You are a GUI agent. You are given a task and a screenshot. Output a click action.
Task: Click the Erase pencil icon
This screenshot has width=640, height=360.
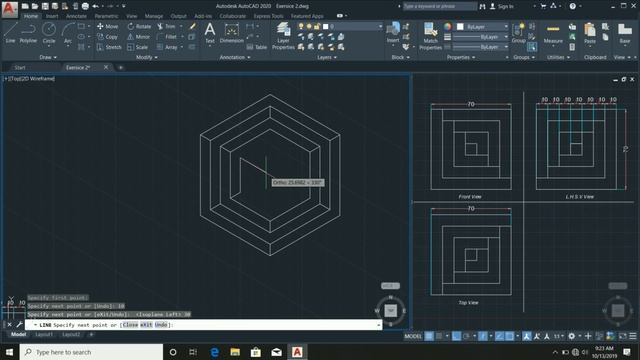point(192,26)
